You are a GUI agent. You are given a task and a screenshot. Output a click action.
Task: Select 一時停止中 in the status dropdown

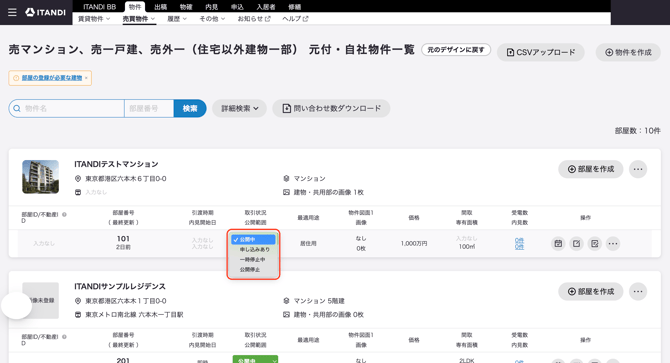pos(253,260)
